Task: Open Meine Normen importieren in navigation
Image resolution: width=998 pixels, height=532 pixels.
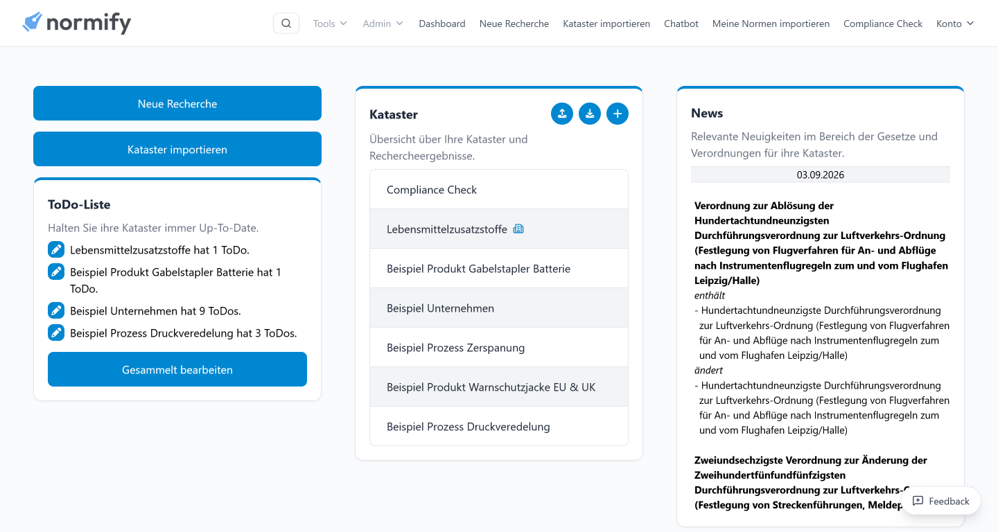Action: tap(771, 24)
